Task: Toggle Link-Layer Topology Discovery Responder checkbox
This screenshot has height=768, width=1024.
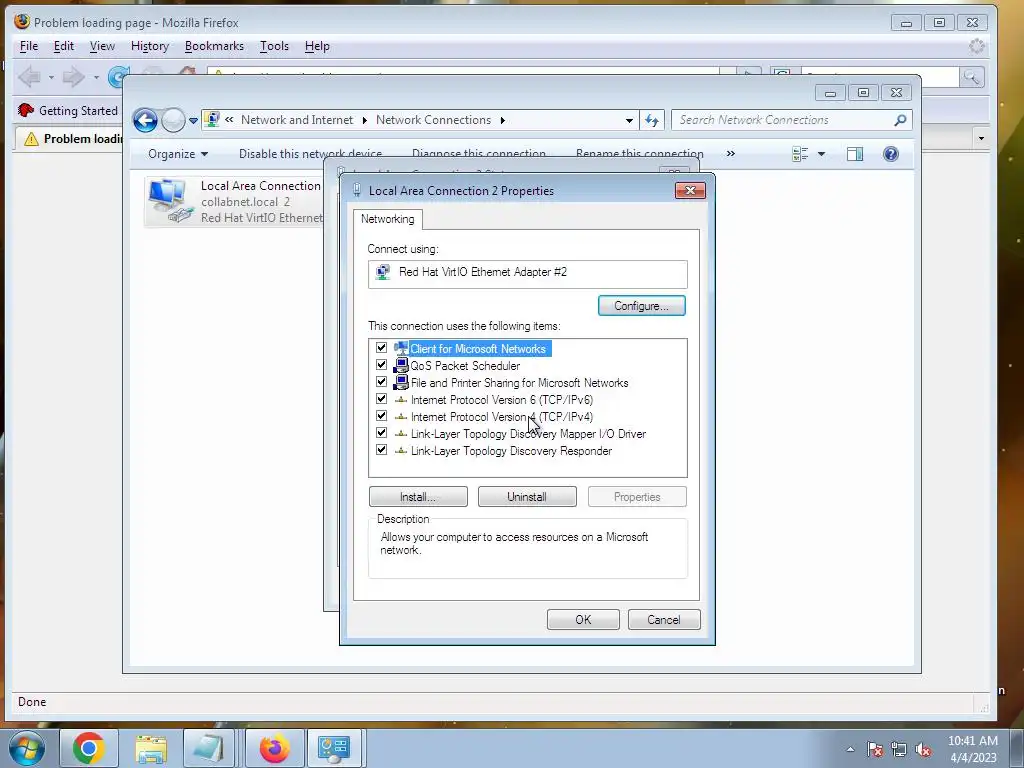Action: [381, 450]
